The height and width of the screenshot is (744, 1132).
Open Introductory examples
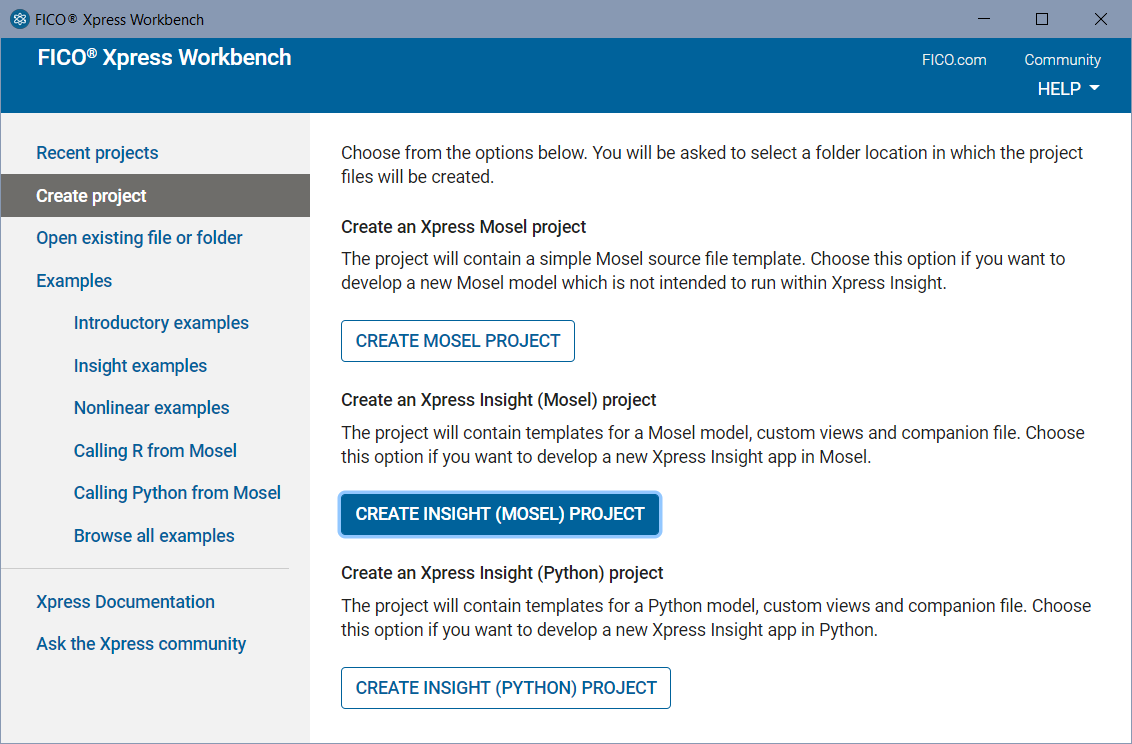(161, 323)
